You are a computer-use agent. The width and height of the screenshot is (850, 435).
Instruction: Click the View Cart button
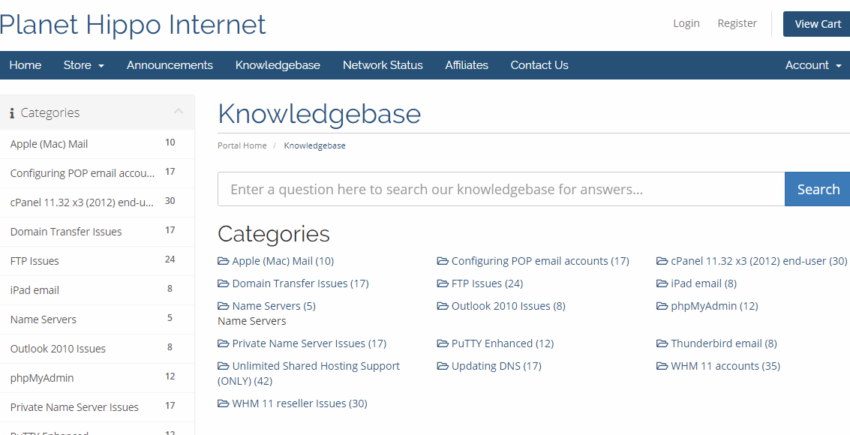pos(817,24)
